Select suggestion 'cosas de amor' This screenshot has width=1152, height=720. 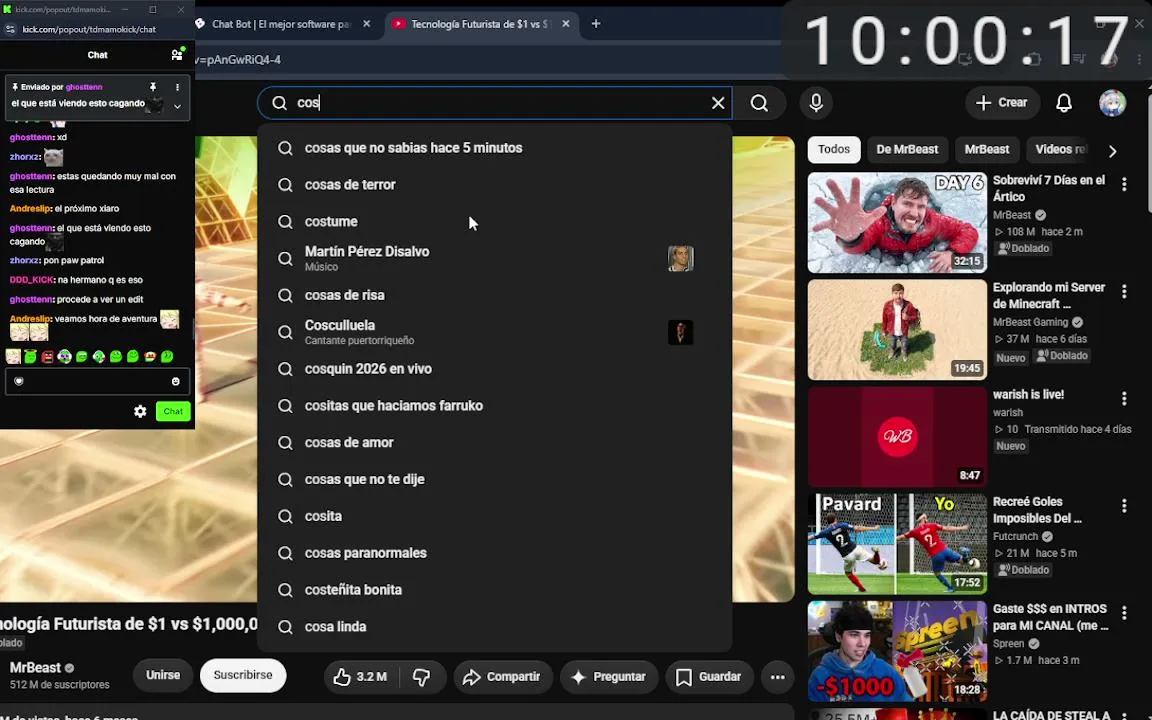point(494,442)
